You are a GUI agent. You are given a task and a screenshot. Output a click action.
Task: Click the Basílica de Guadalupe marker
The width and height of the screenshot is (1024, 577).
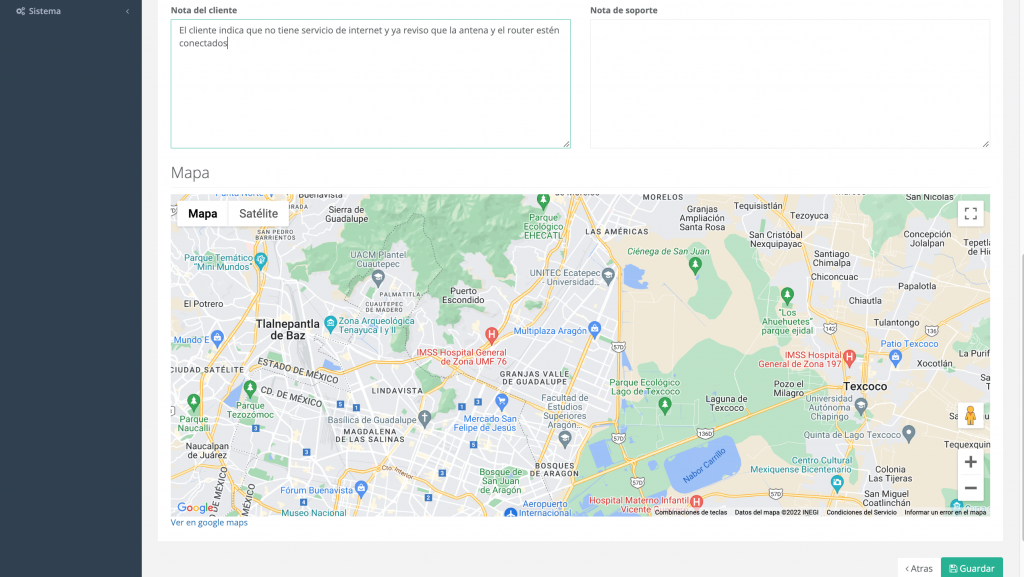tap(424, 418)
